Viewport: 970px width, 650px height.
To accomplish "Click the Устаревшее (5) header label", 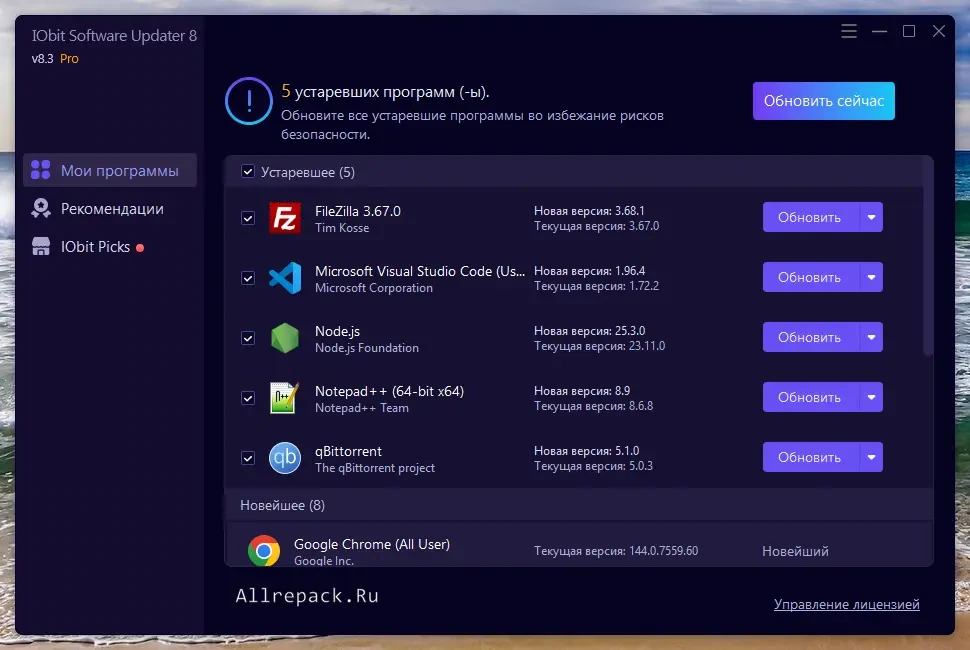I will pyautogui.click(x=307, y=172).
